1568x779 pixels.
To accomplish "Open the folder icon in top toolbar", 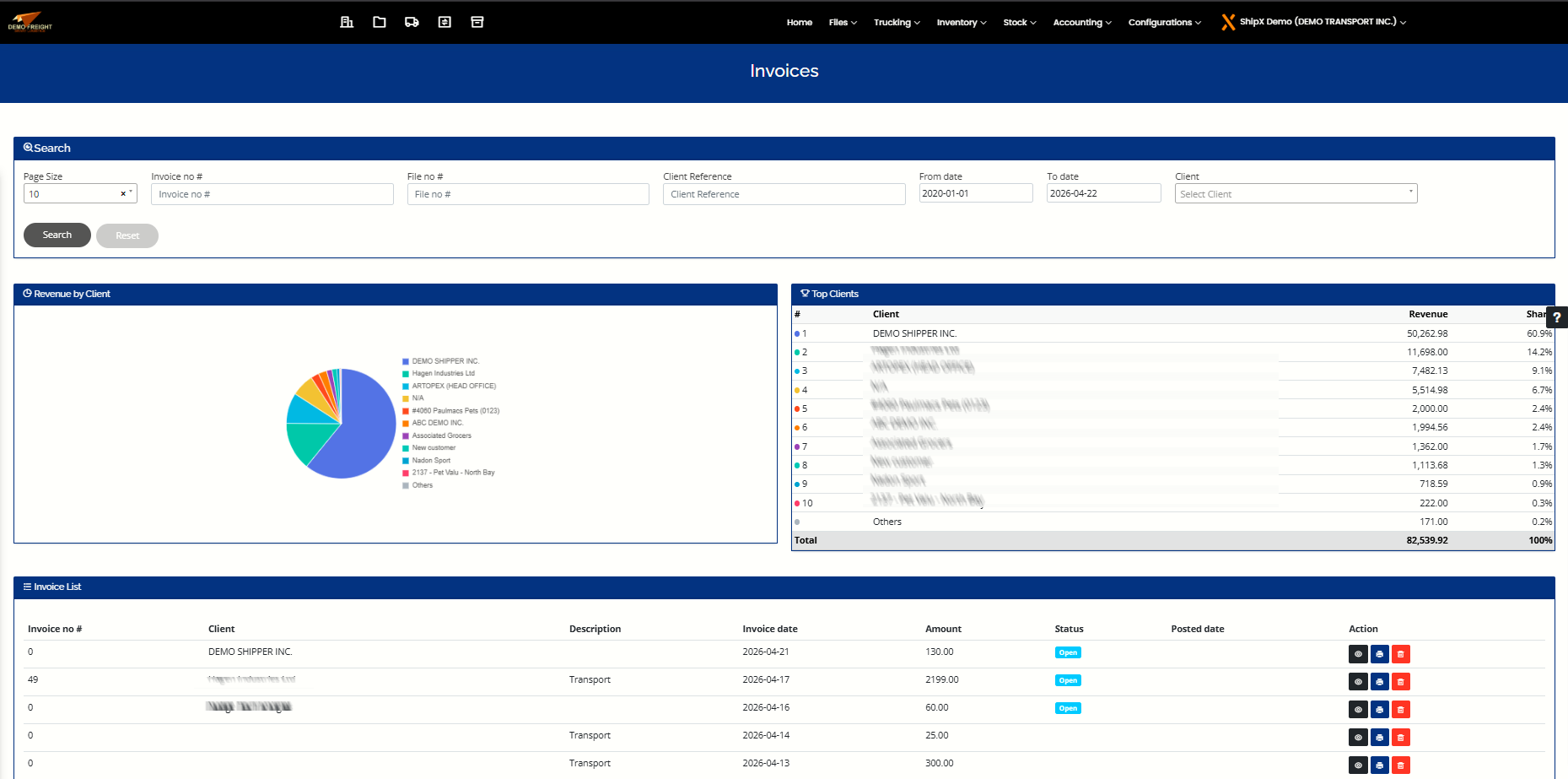I will (x=380, y=22).
